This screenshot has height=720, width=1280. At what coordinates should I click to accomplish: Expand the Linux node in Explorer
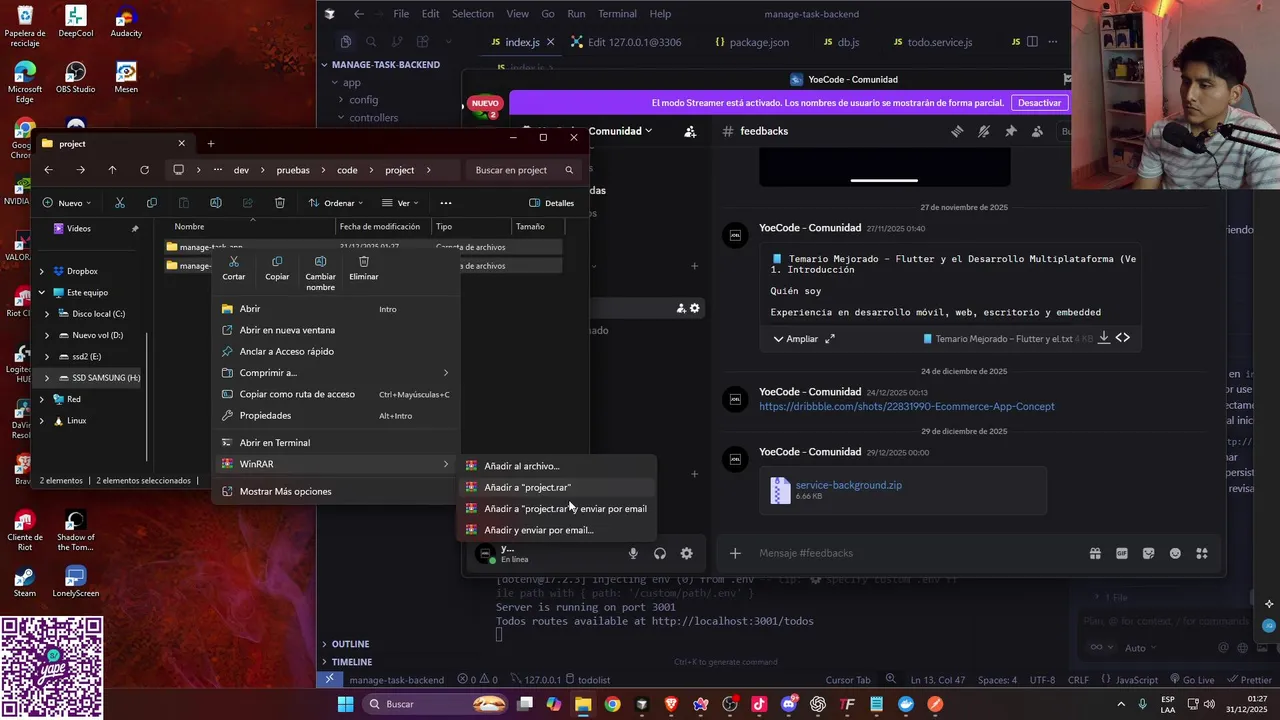pos(41,421)
